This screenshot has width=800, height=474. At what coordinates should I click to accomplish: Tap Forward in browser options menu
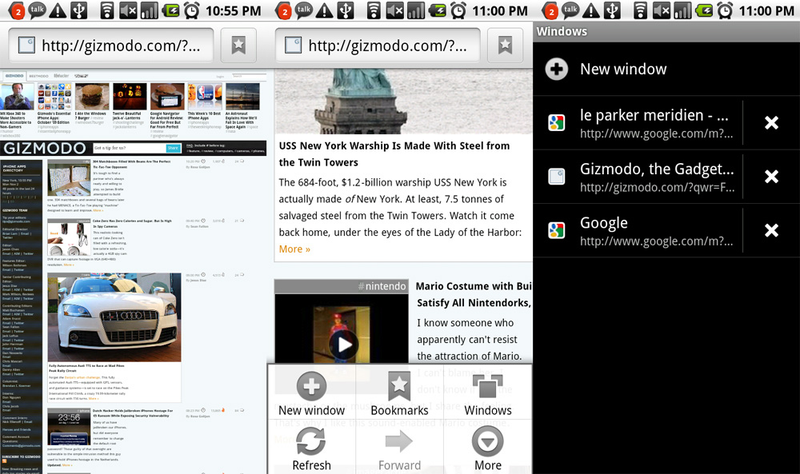(x=399, y=448)
